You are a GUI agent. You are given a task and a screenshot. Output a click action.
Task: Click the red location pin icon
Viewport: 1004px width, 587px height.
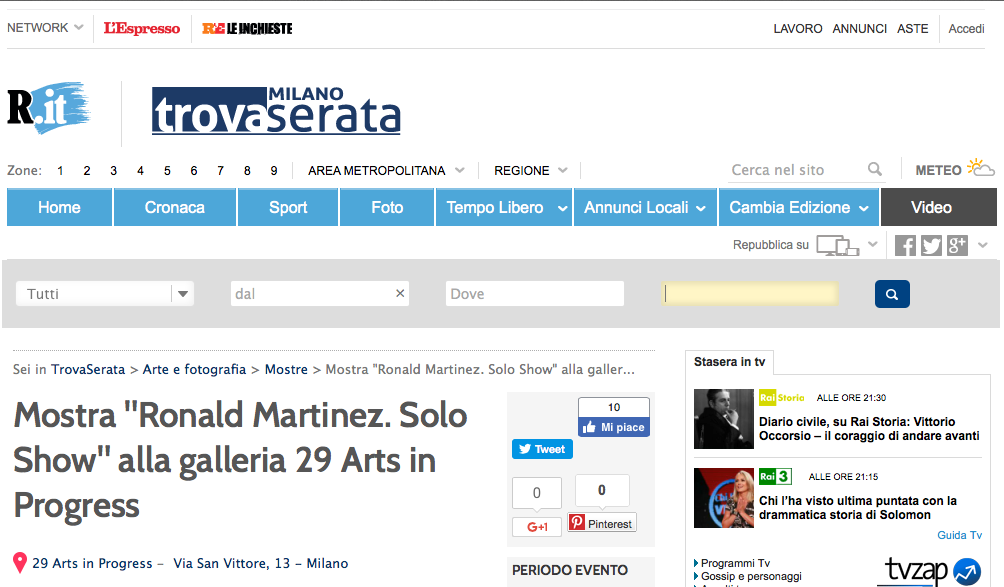(x=20, y=563)
